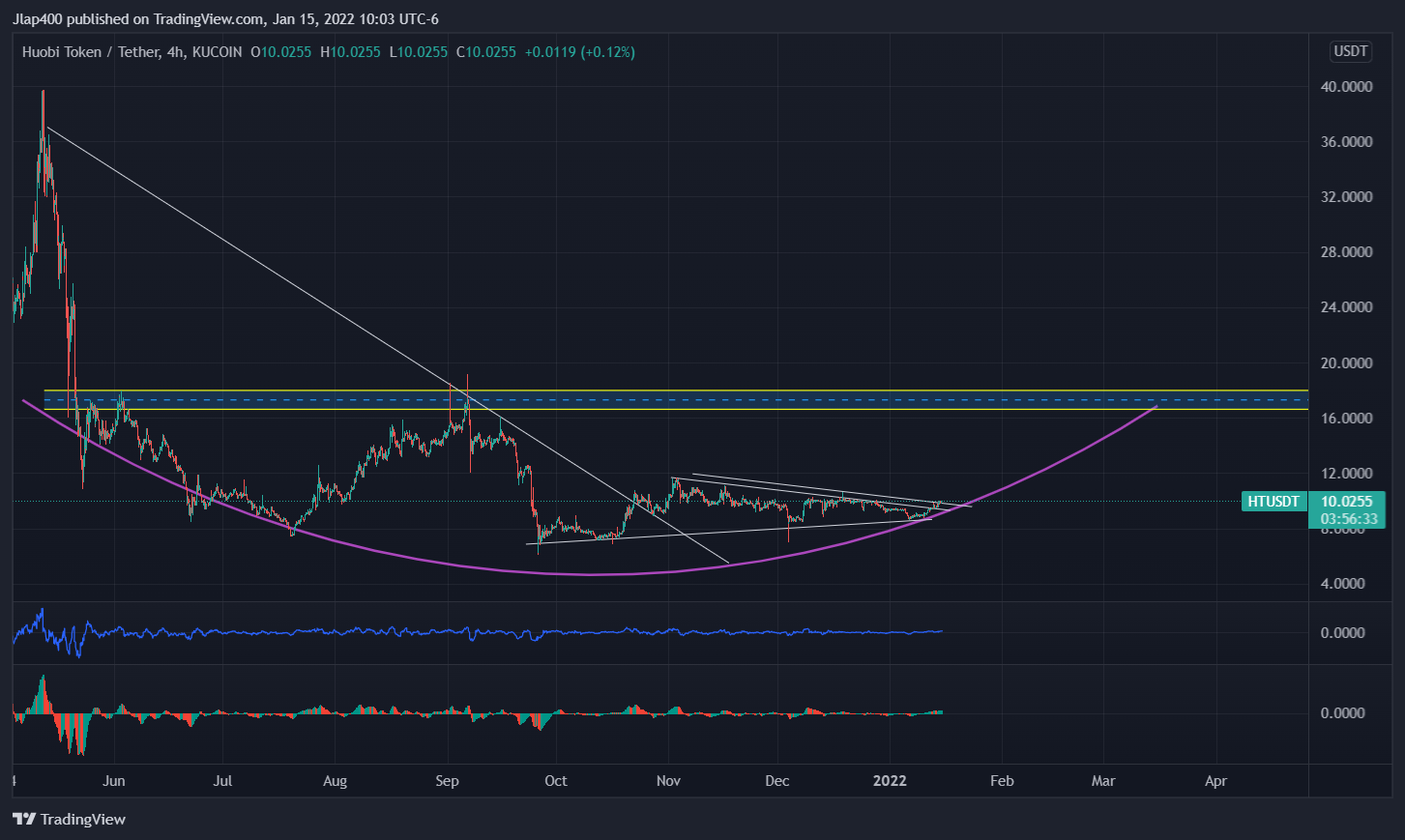Select the blue resistance zone rectangle

coord(677,399)
